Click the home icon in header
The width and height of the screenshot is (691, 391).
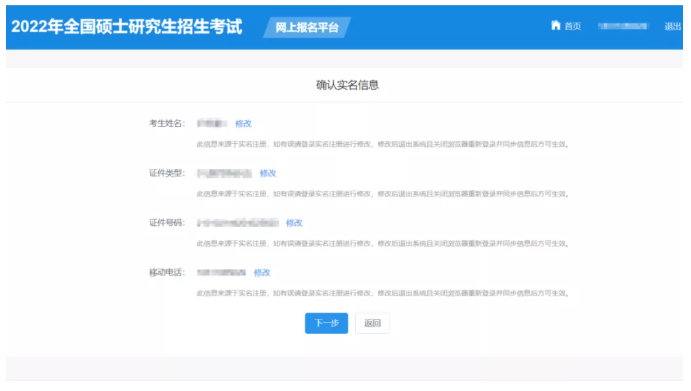click(x=556, y=25)
